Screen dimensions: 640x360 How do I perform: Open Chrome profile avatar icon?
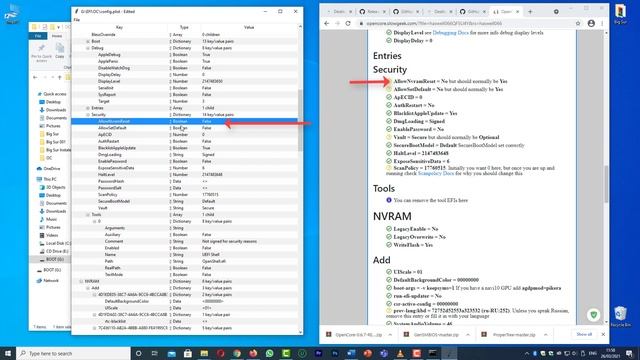click(591, 24)
